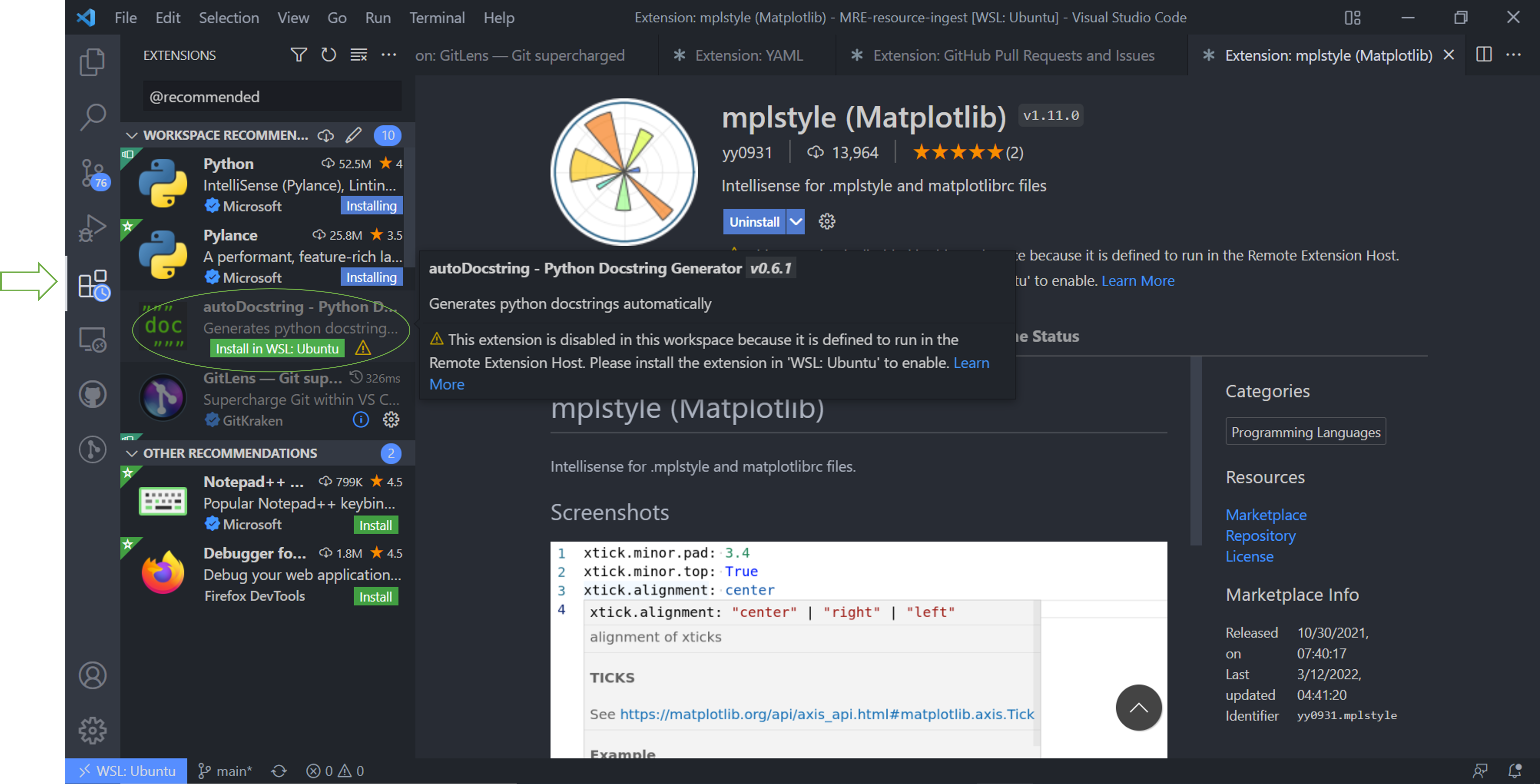Customize layout icon in title bar
The height and width of the screenshot is (784, 1540).
[1353, 17]
